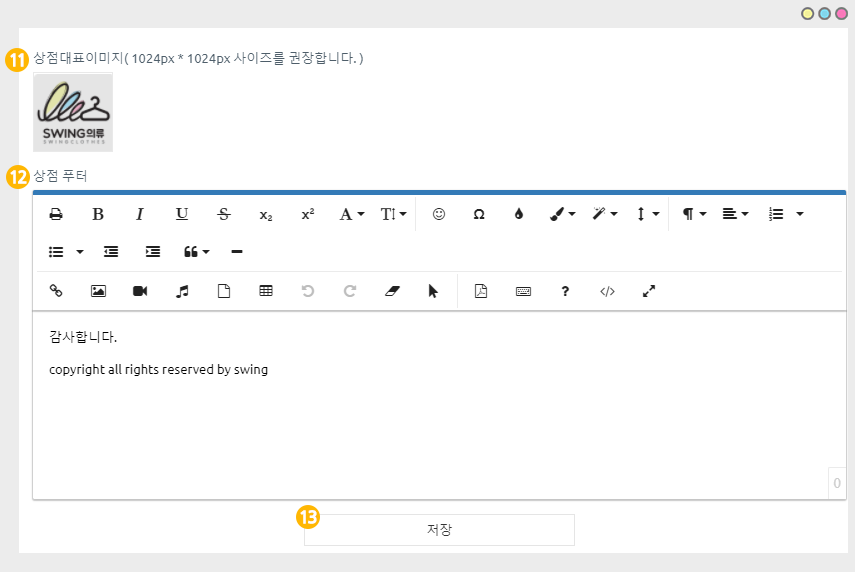Click the insert table icon

pos(266,291)
